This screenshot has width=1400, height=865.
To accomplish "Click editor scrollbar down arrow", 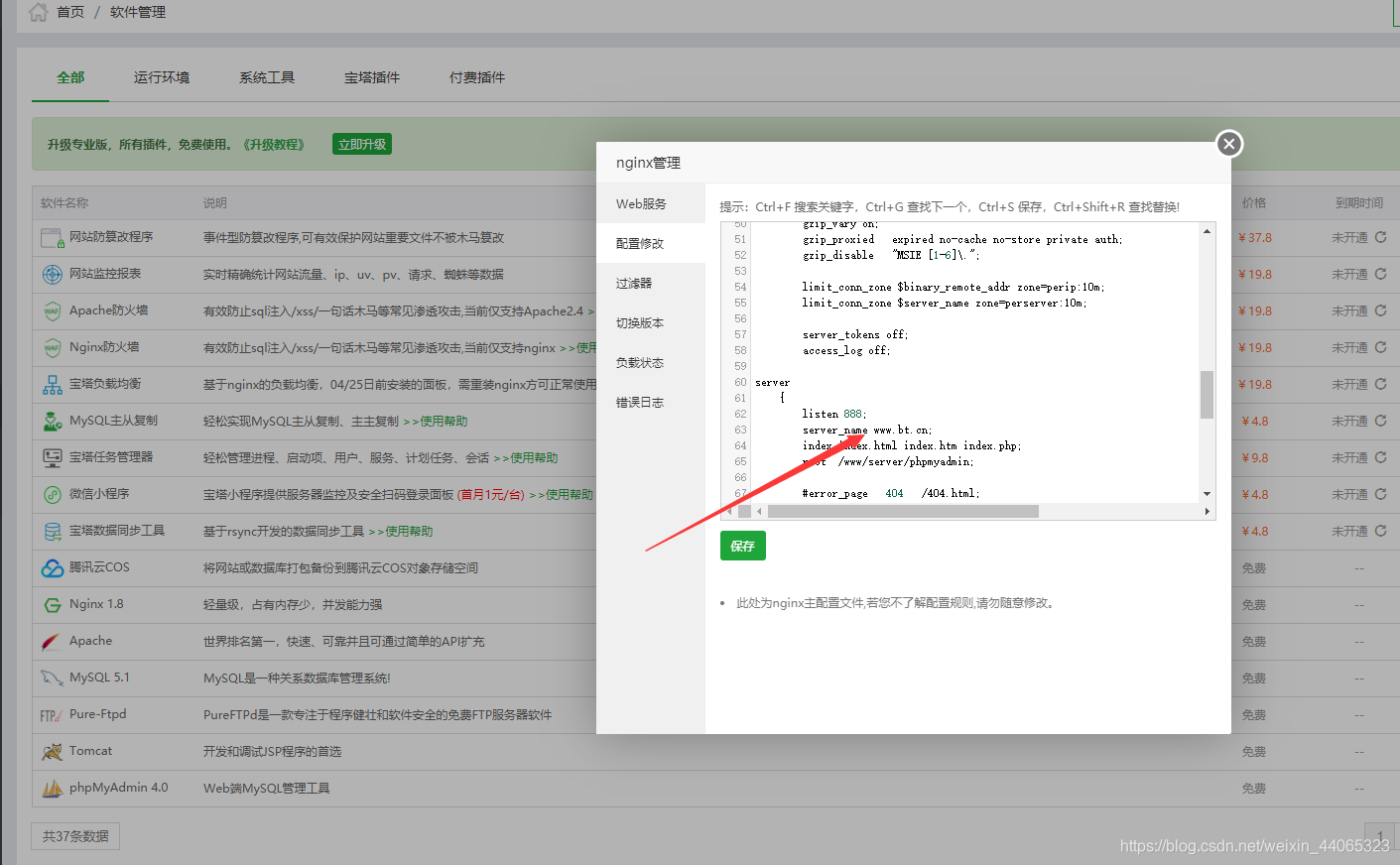I will pos(1207,493).
